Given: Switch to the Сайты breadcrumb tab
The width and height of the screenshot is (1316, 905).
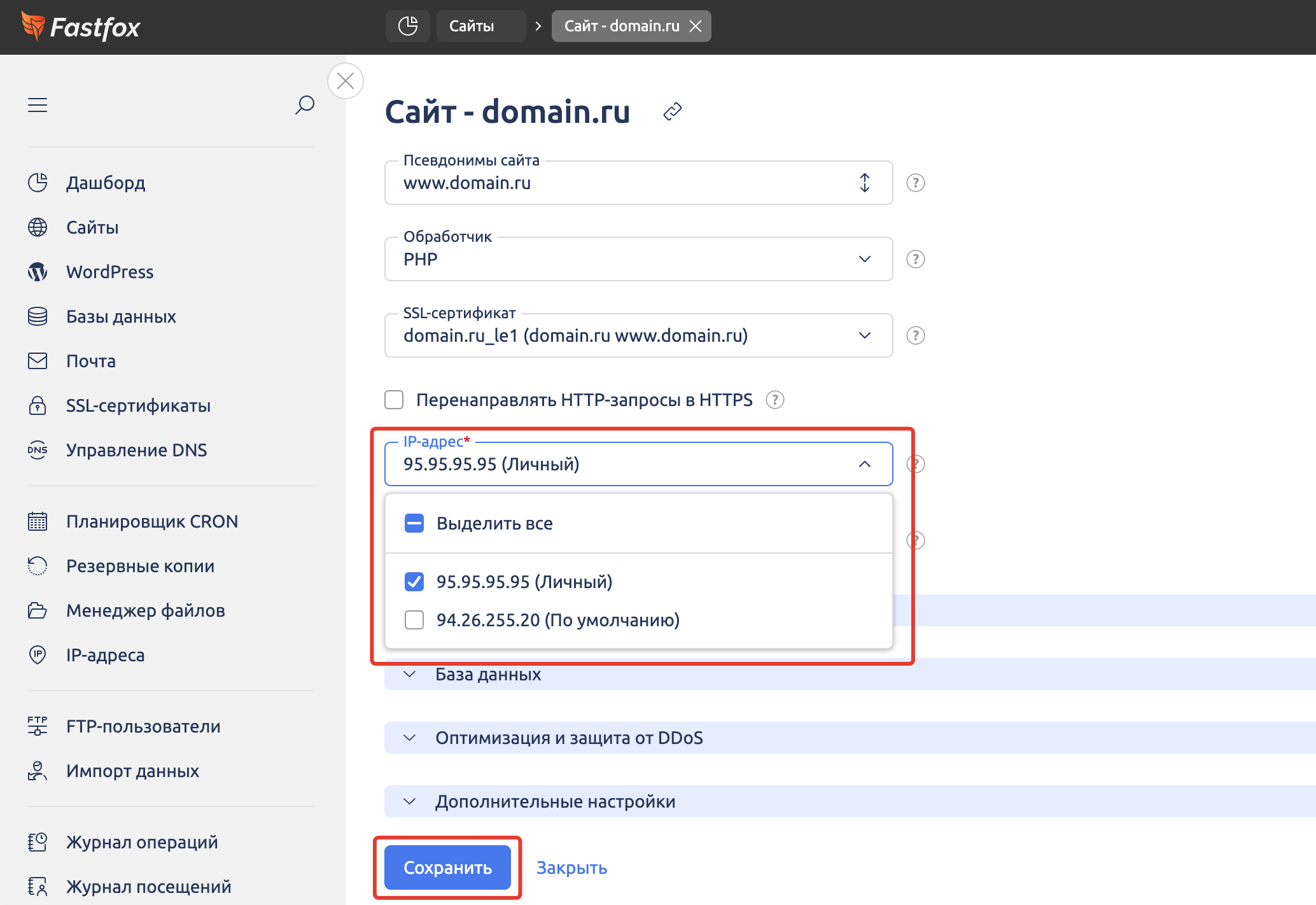Looking at the screenshot, I should coord(472,26).
